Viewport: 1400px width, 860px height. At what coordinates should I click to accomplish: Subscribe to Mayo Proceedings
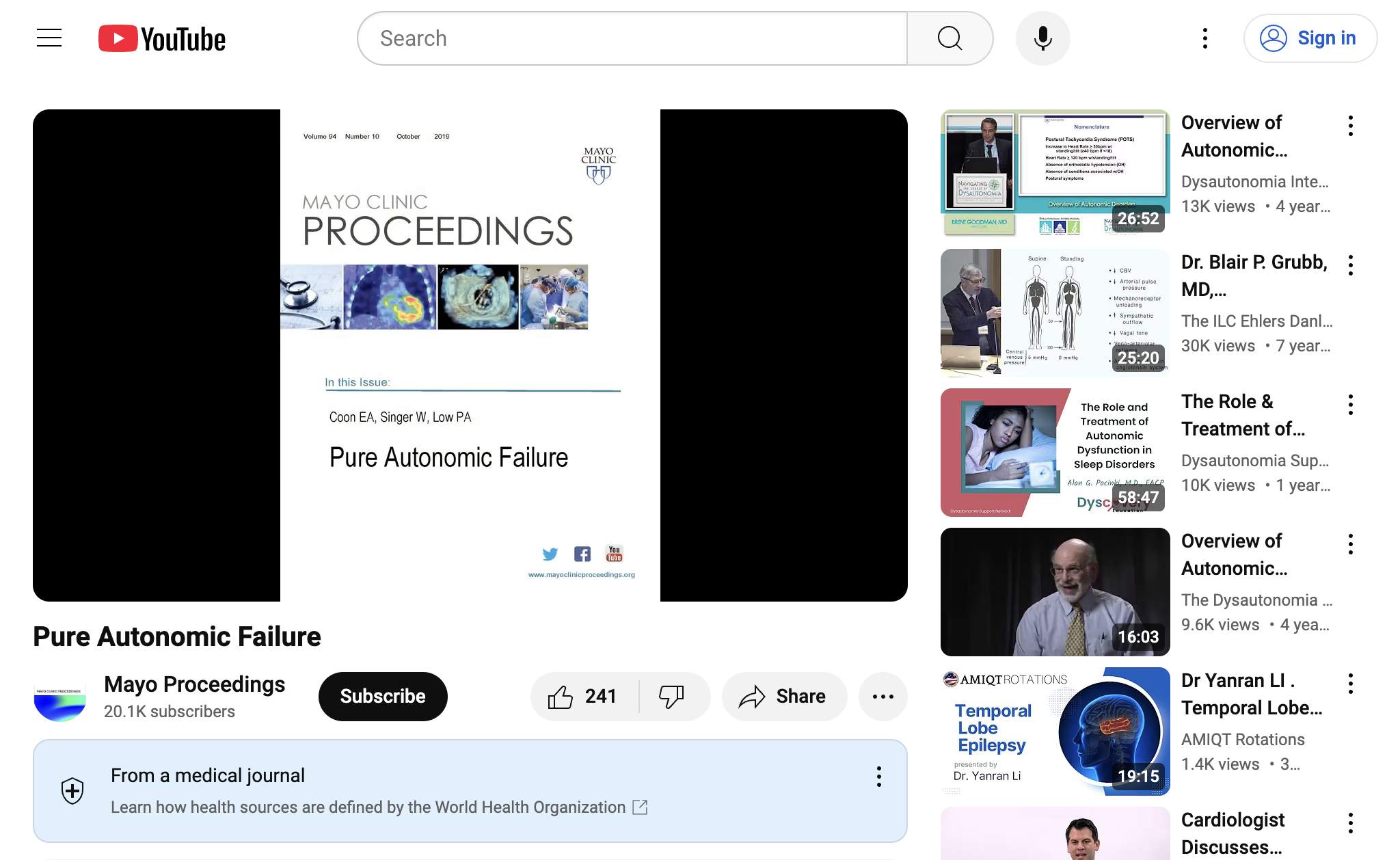point(383,697)
